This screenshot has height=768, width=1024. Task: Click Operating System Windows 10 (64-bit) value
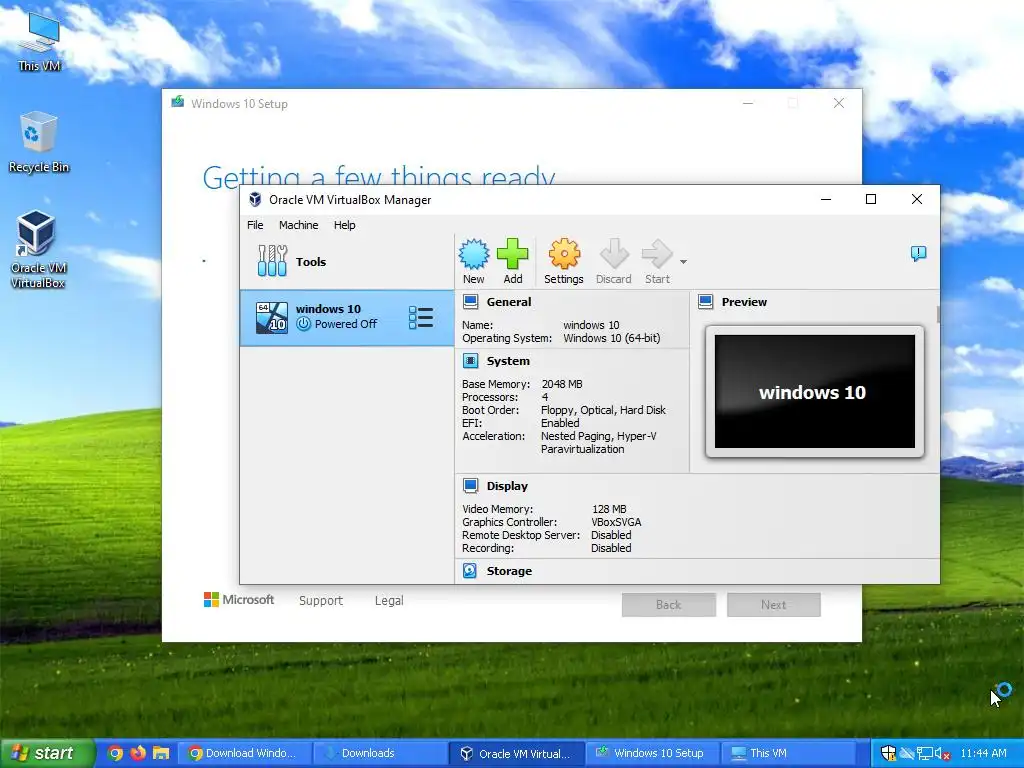click(x=612, y=338)
